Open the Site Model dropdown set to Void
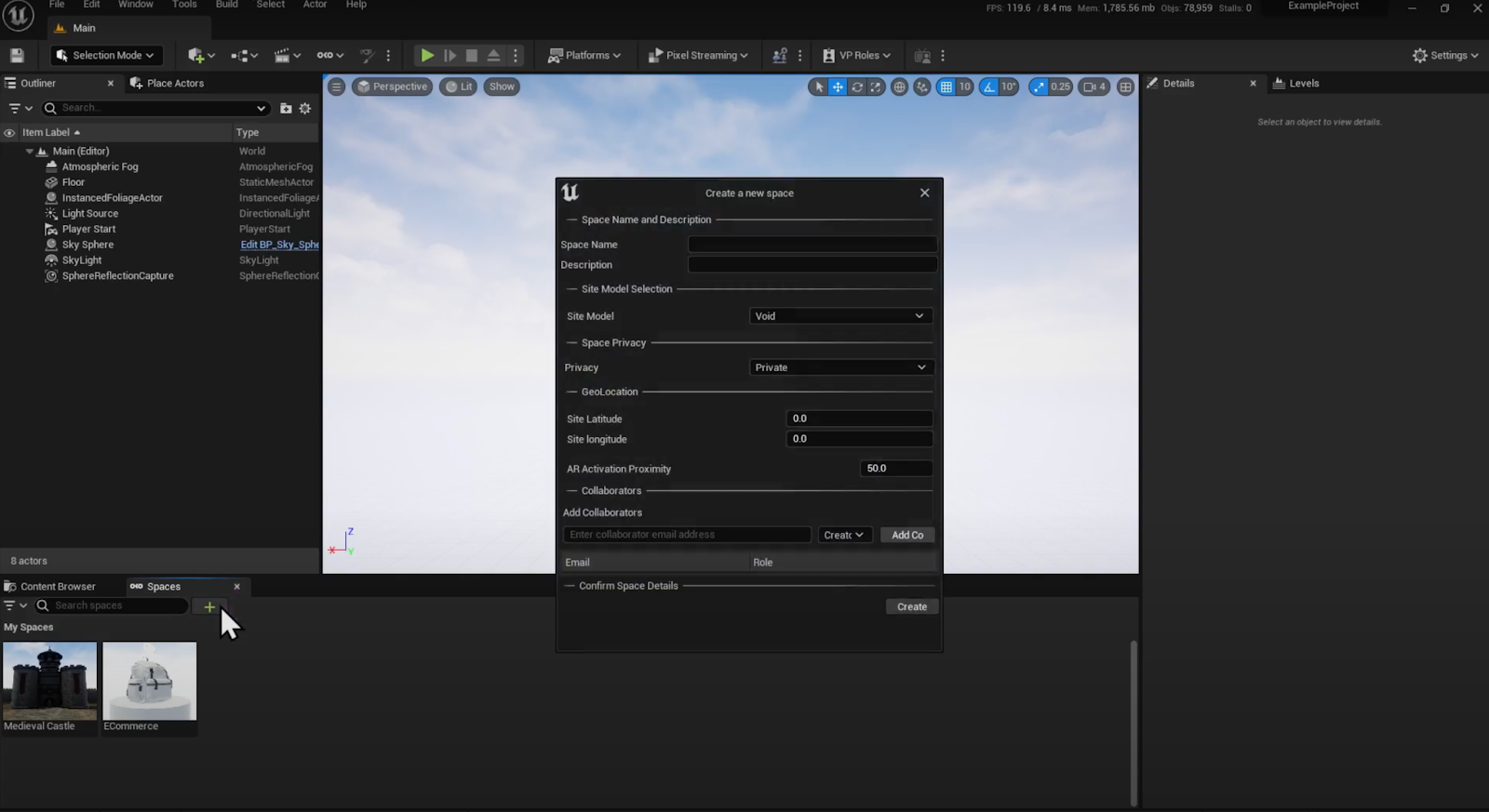Viewport: 1489px width, 812px height. point(839,316)
